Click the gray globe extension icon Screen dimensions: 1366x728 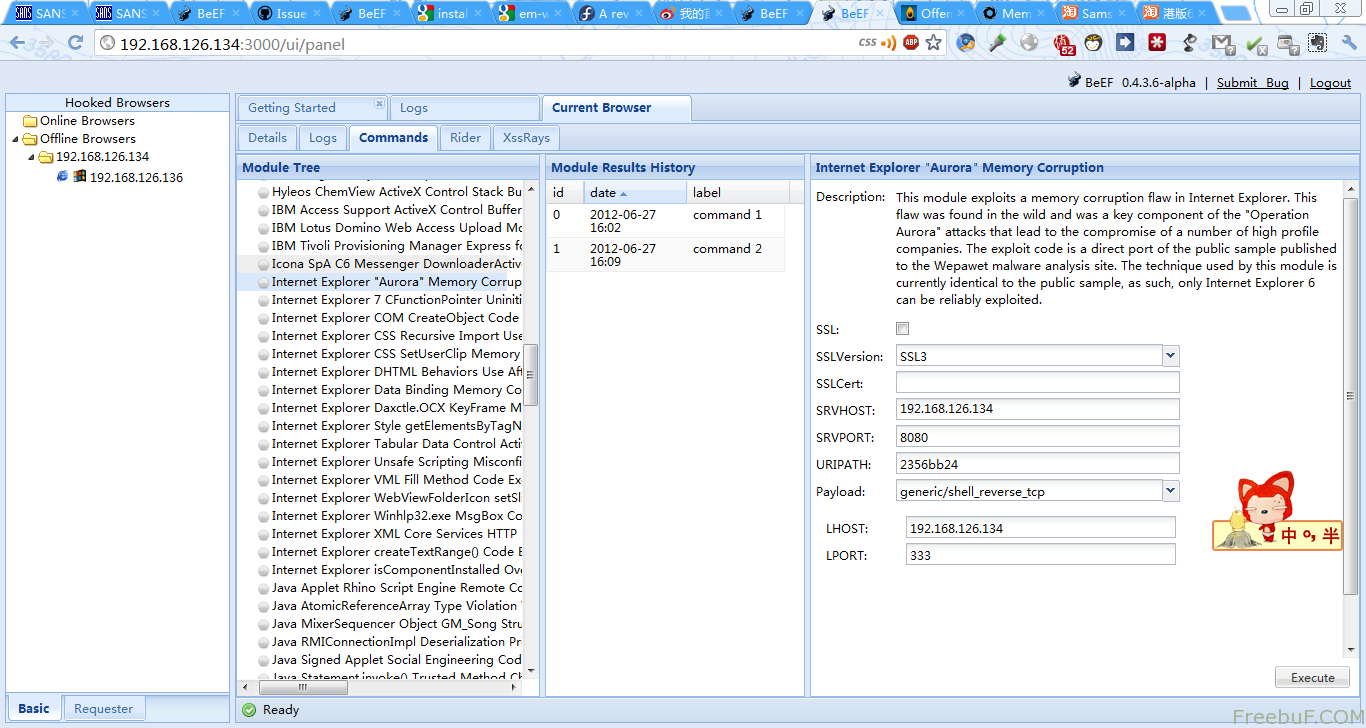pyautogui.click(x=1029, y=43)
